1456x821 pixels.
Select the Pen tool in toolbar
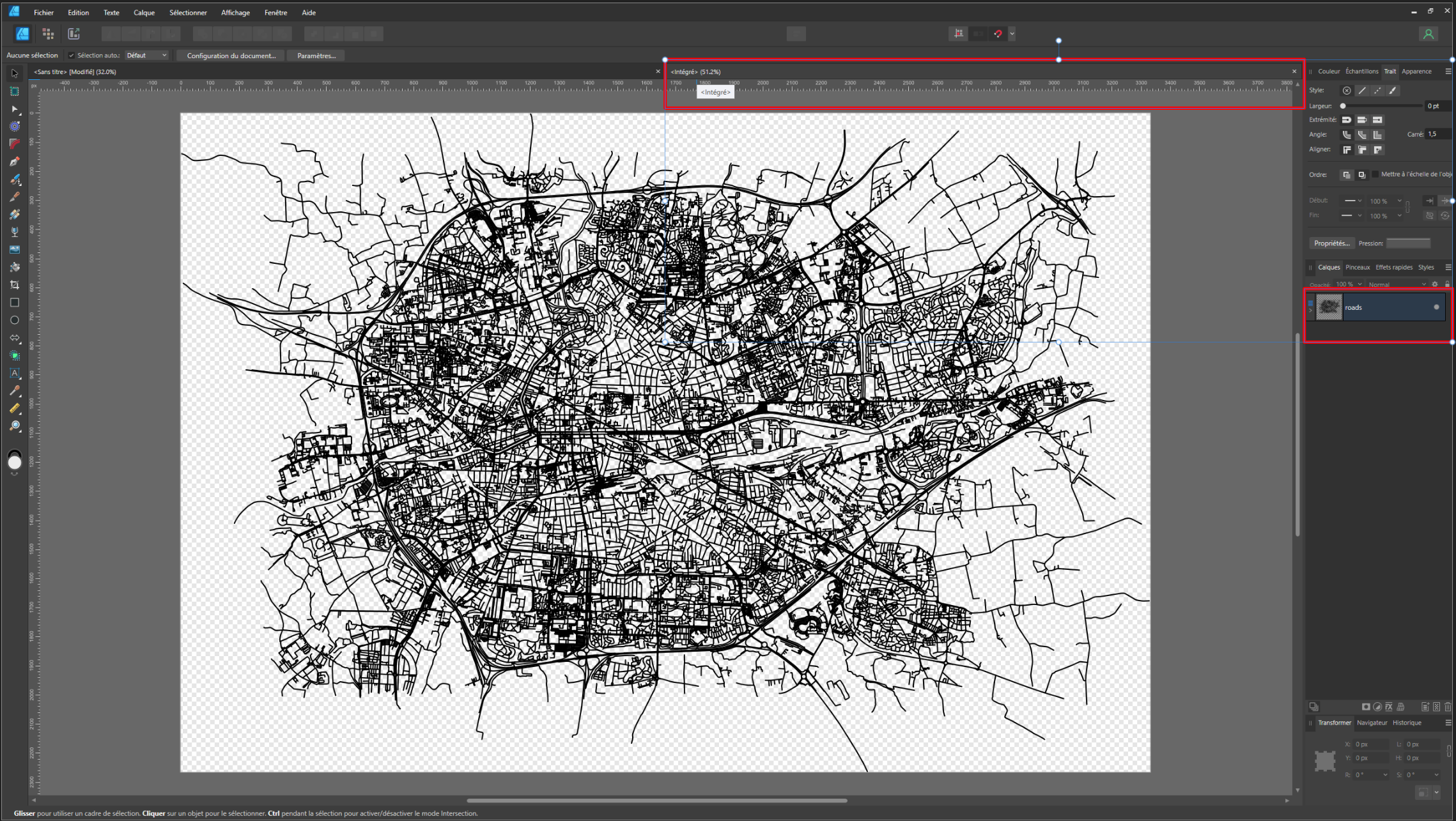point(14,162)
